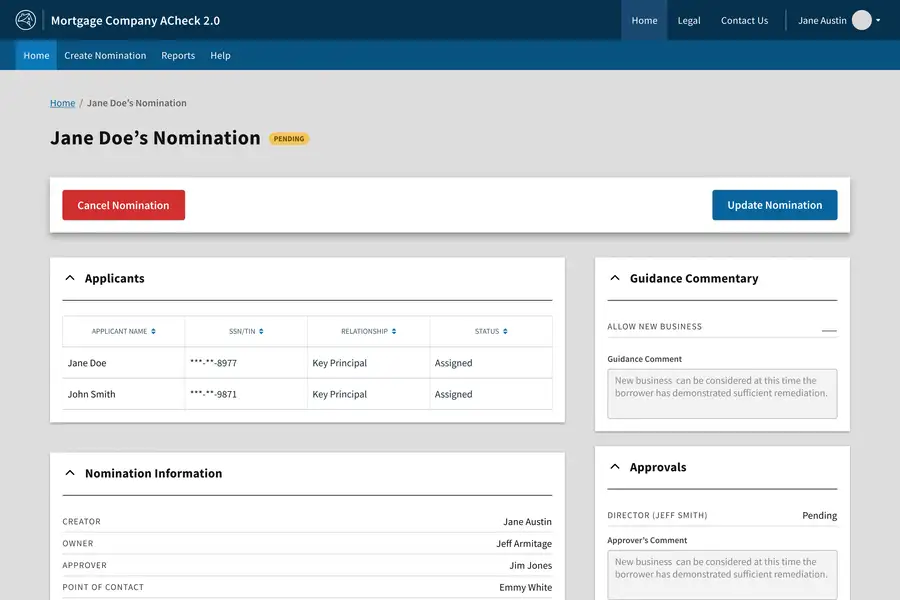
Task: Click the Cancel Nomination button
Action: 123,205
